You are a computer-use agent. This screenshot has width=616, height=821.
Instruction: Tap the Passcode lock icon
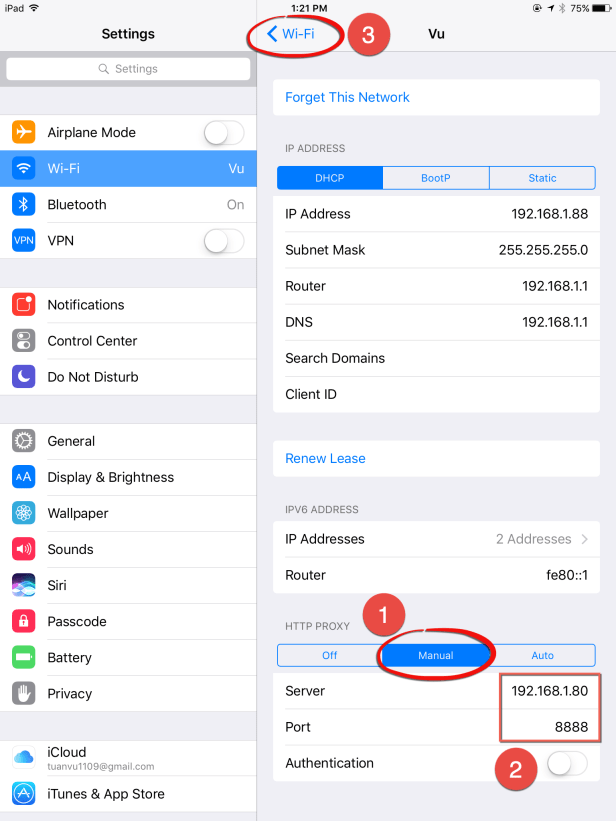coord(24,621)
